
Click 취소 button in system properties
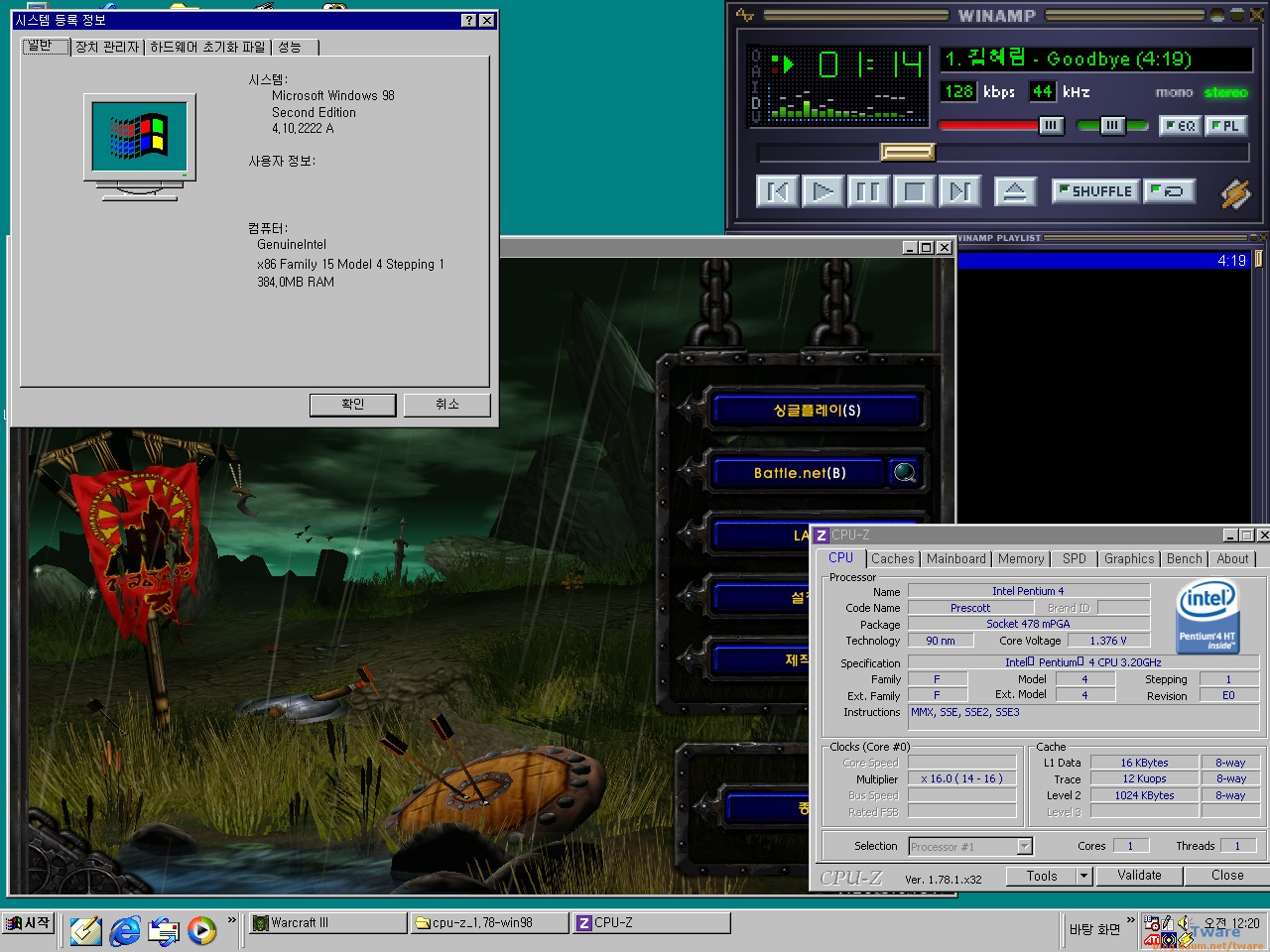point(447,405)
